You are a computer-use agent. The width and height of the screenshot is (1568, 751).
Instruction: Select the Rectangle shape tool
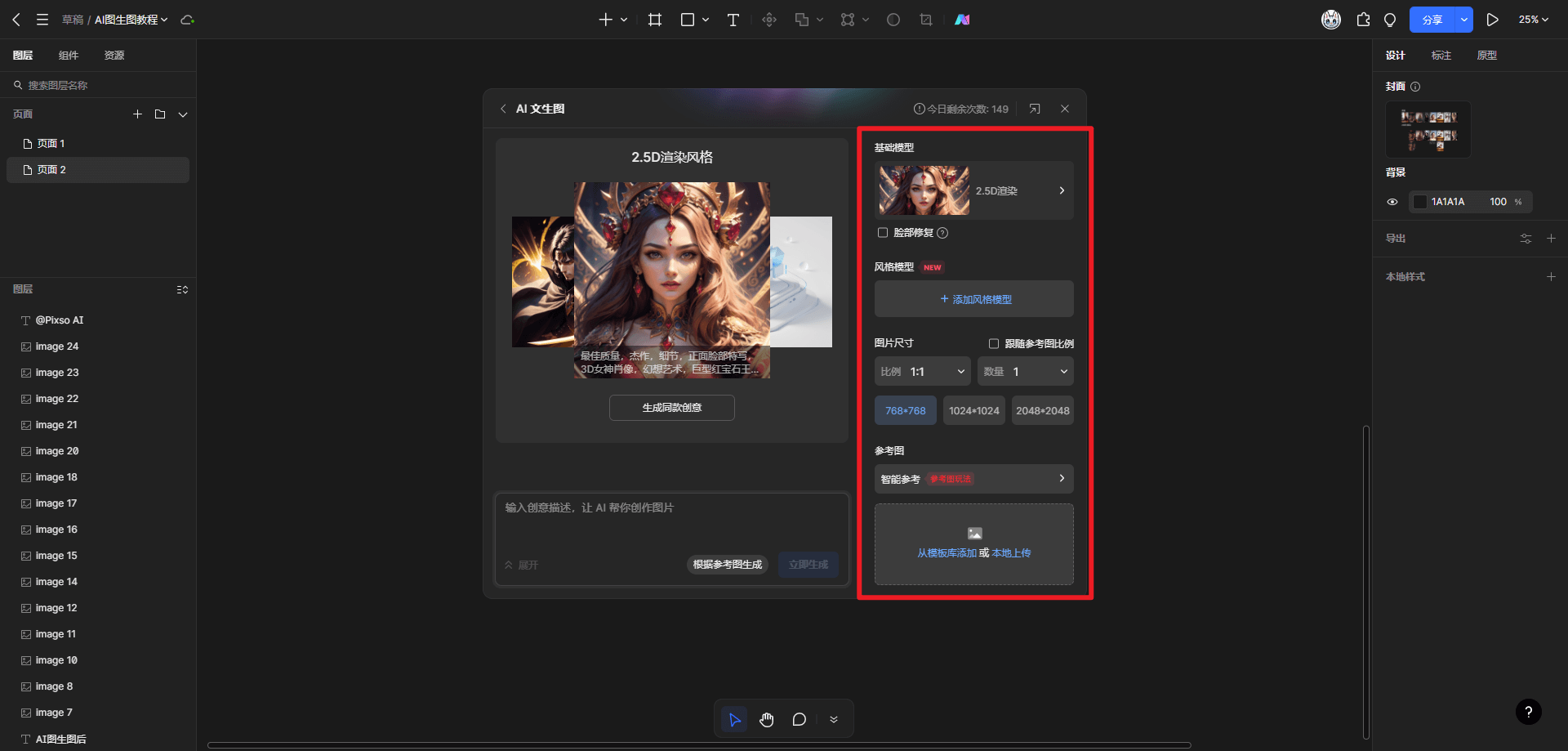pyautogui.click(x=688, y=20)
